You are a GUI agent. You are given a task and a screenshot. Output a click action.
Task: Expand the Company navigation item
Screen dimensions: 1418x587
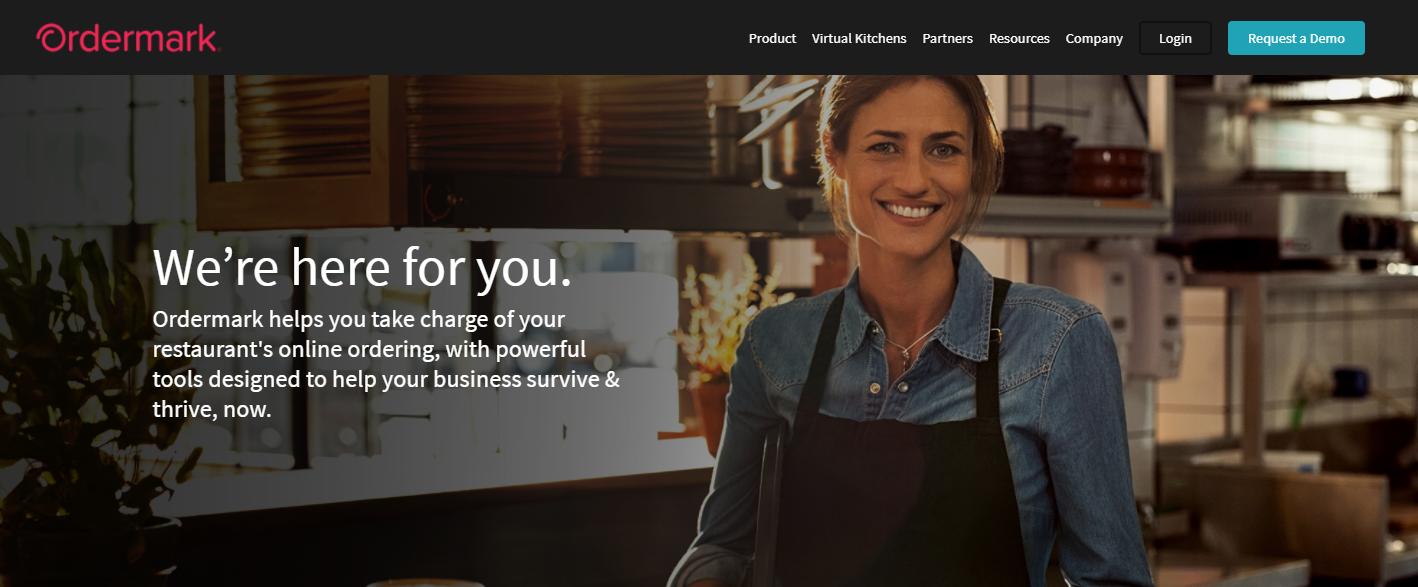tap(1094, 39)
